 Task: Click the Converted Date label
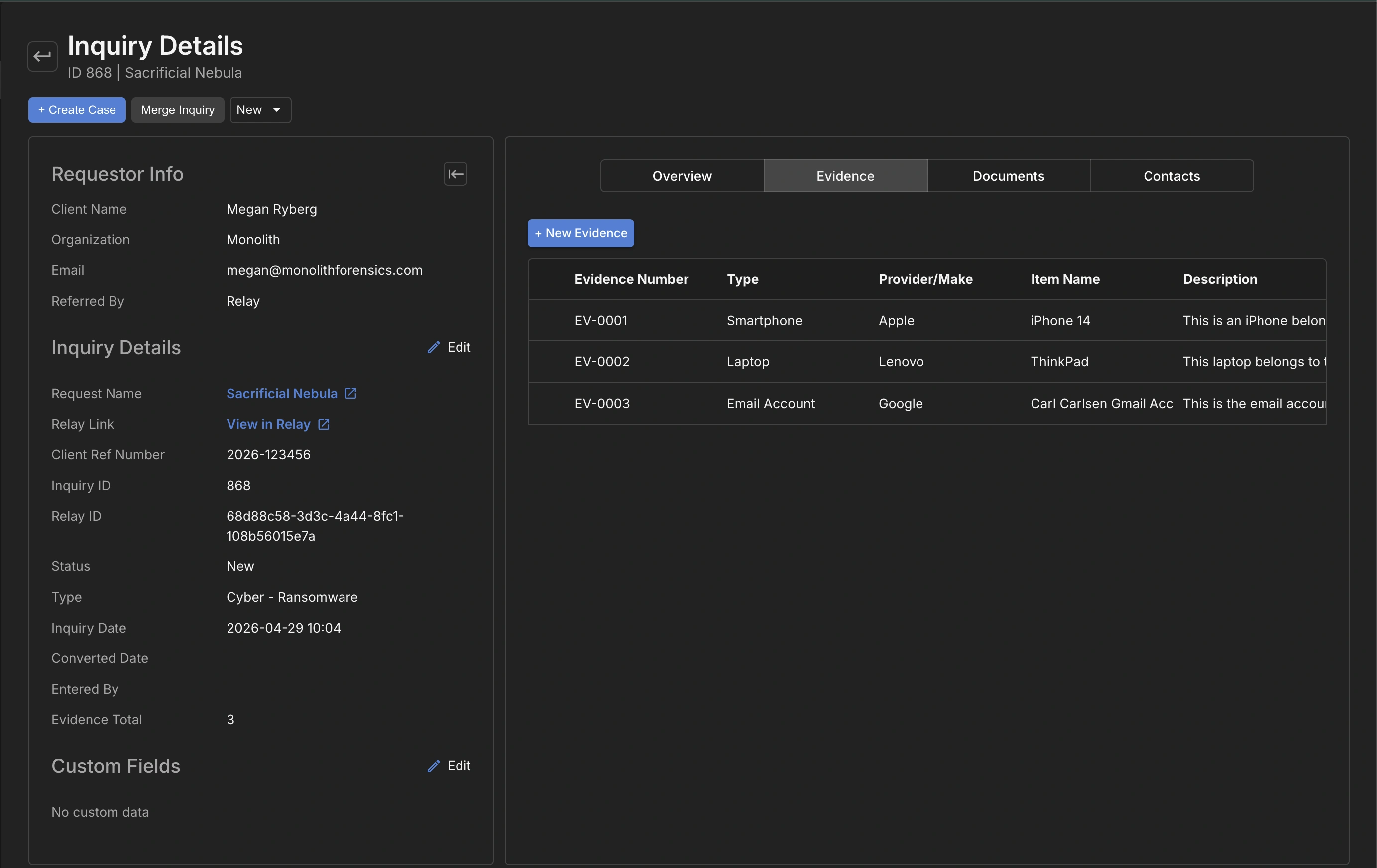(100, 658)
